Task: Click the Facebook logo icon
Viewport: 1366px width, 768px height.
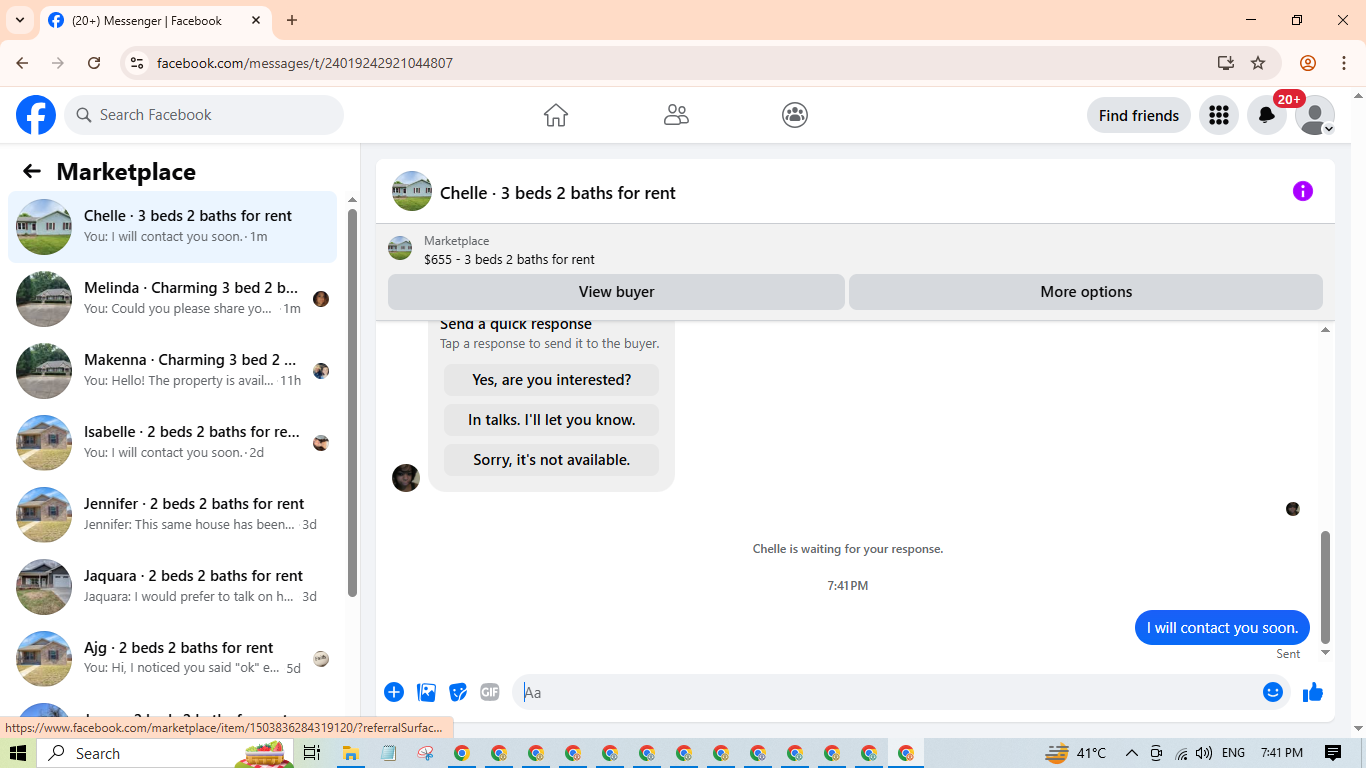Action: click(x=36, y=115)
